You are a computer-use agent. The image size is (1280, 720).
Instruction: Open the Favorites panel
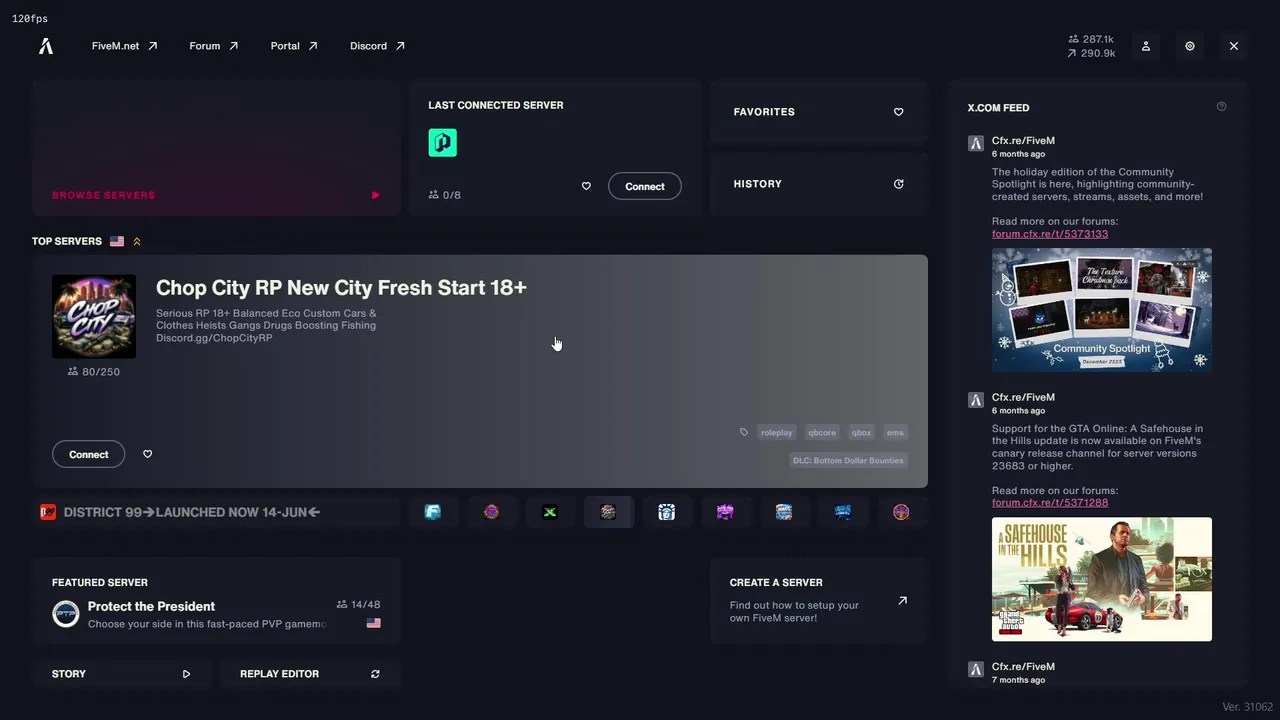point(819,112)
